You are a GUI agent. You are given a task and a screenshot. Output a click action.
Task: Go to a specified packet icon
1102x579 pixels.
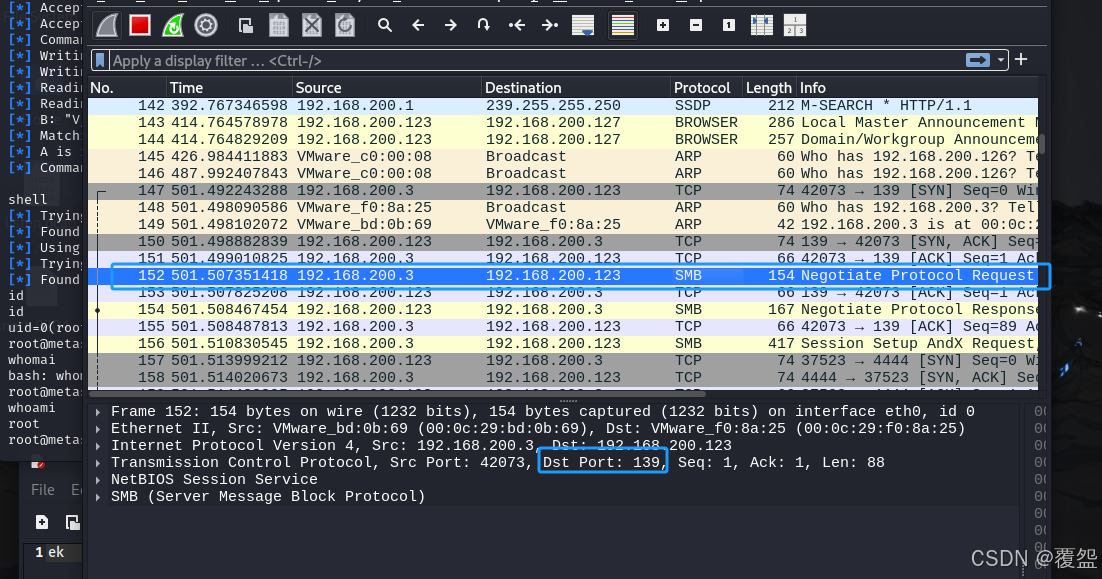click(484, 25)
